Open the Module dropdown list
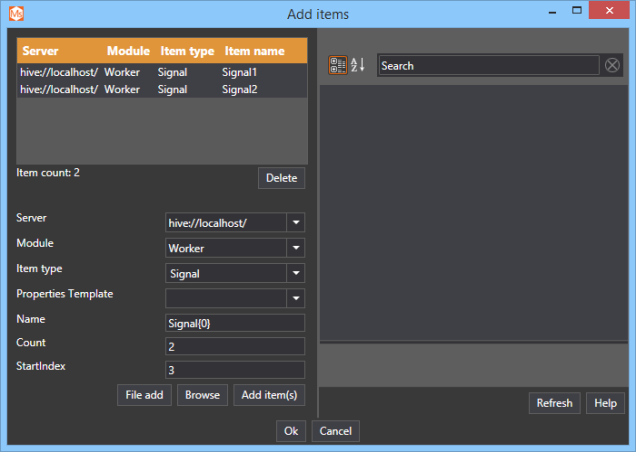This screenshot has height=452, width=636. pos(295,248)
